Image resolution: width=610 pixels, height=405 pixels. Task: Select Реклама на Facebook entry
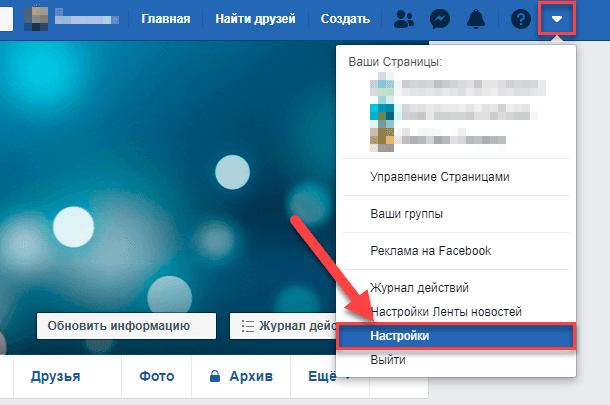[x=456, y=251]
